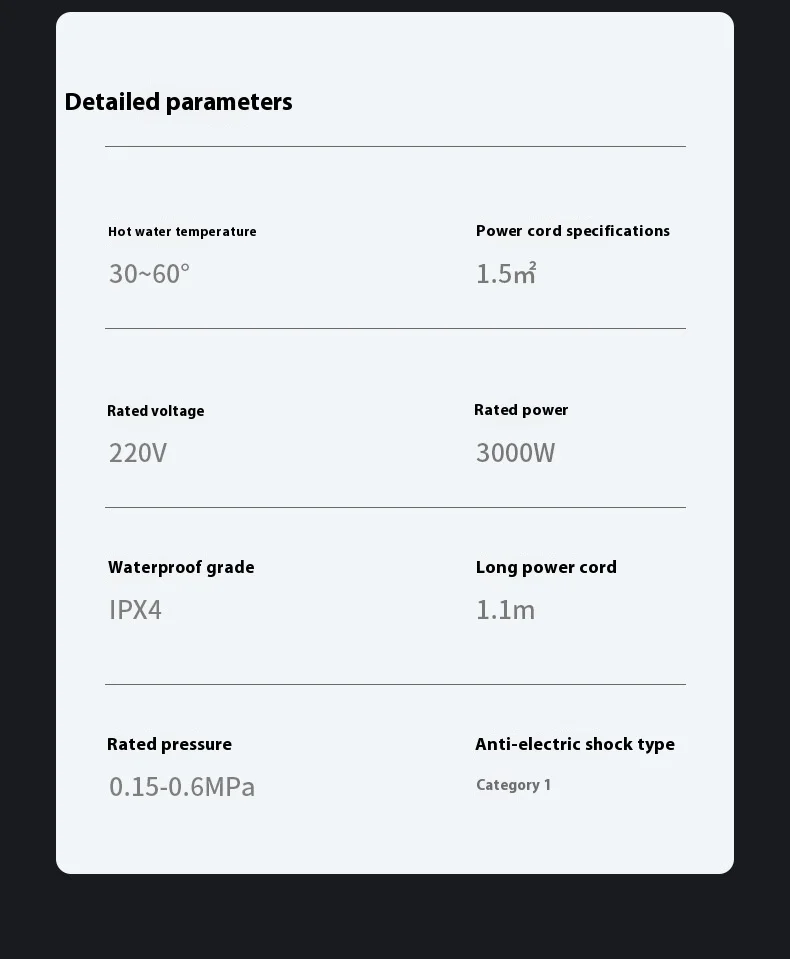Select the 1.1m cord length value

505,610
